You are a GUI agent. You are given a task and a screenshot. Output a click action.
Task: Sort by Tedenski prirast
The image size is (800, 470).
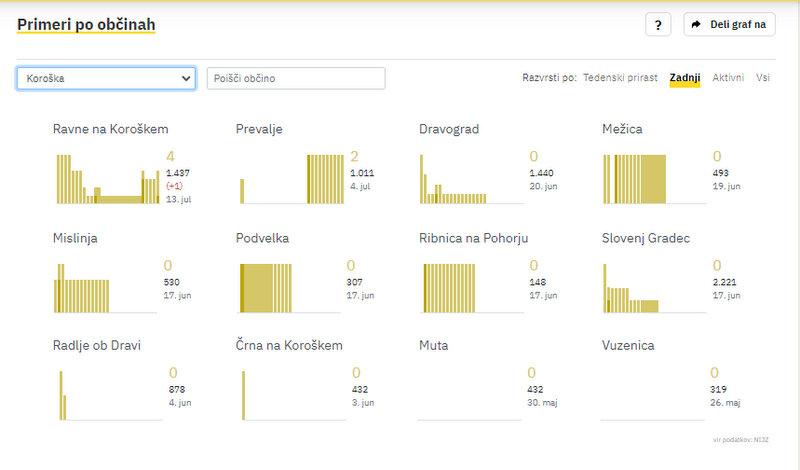(620, 78)
